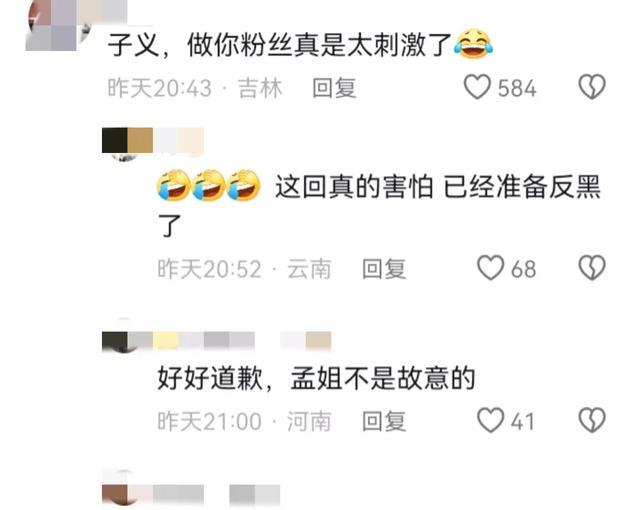The width and height of the screenshot is (640, 510).
Task: Dislike the comment from 吉林 with broken heart
Action: 592,86
